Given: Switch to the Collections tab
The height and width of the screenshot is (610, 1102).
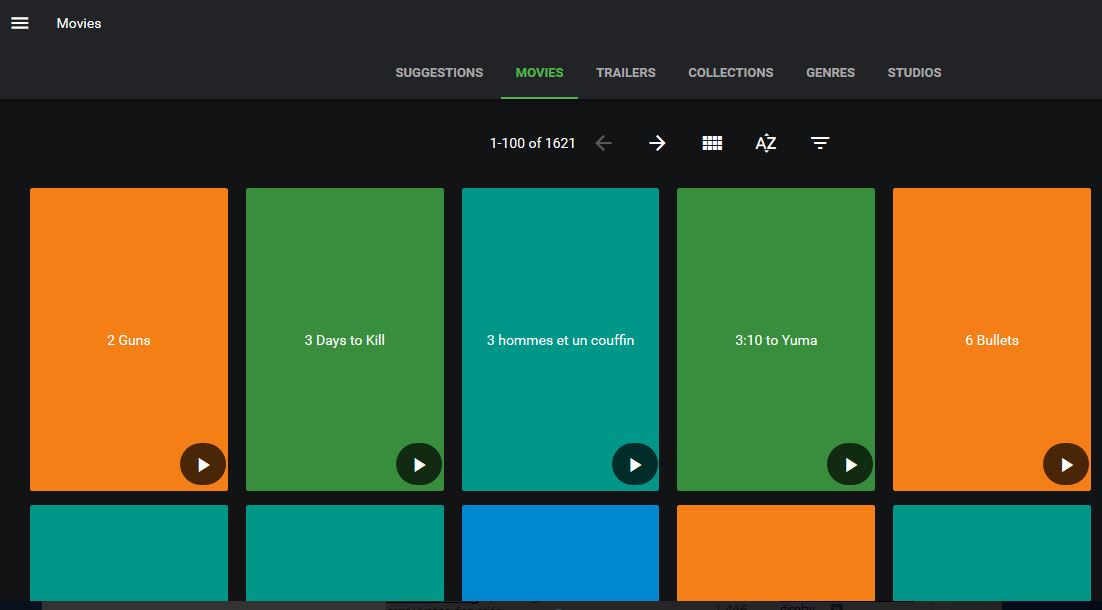Looking at the screenshot, I should pyautogui.click(x=730, y=73).
